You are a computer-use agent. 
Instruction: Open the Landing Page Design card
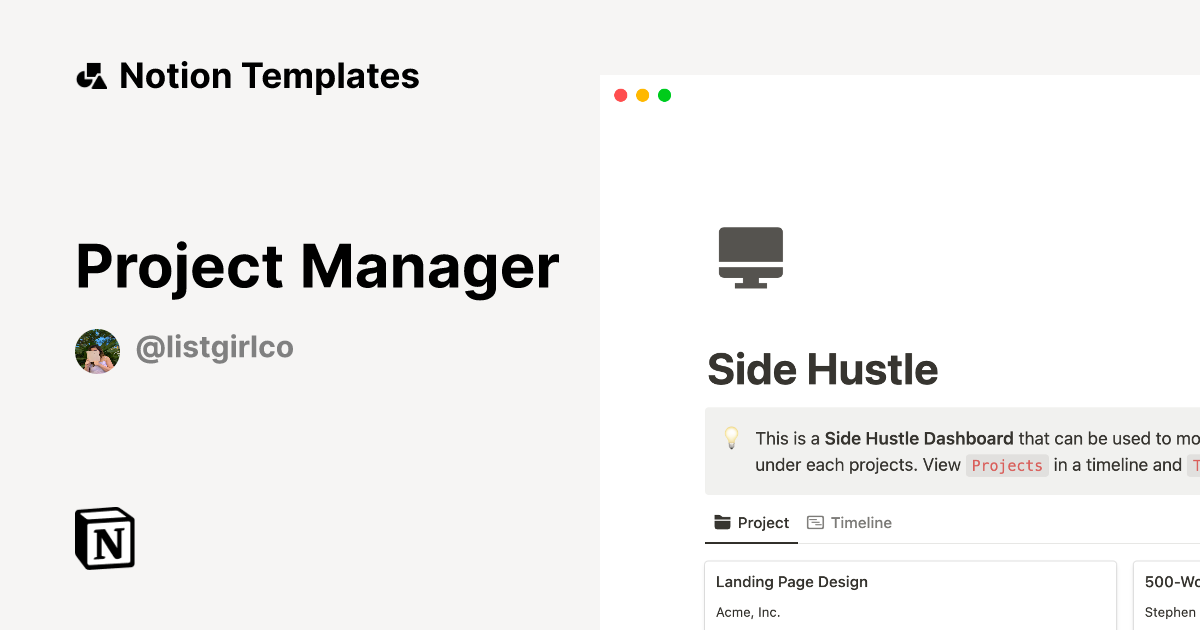tap(791, 581)
